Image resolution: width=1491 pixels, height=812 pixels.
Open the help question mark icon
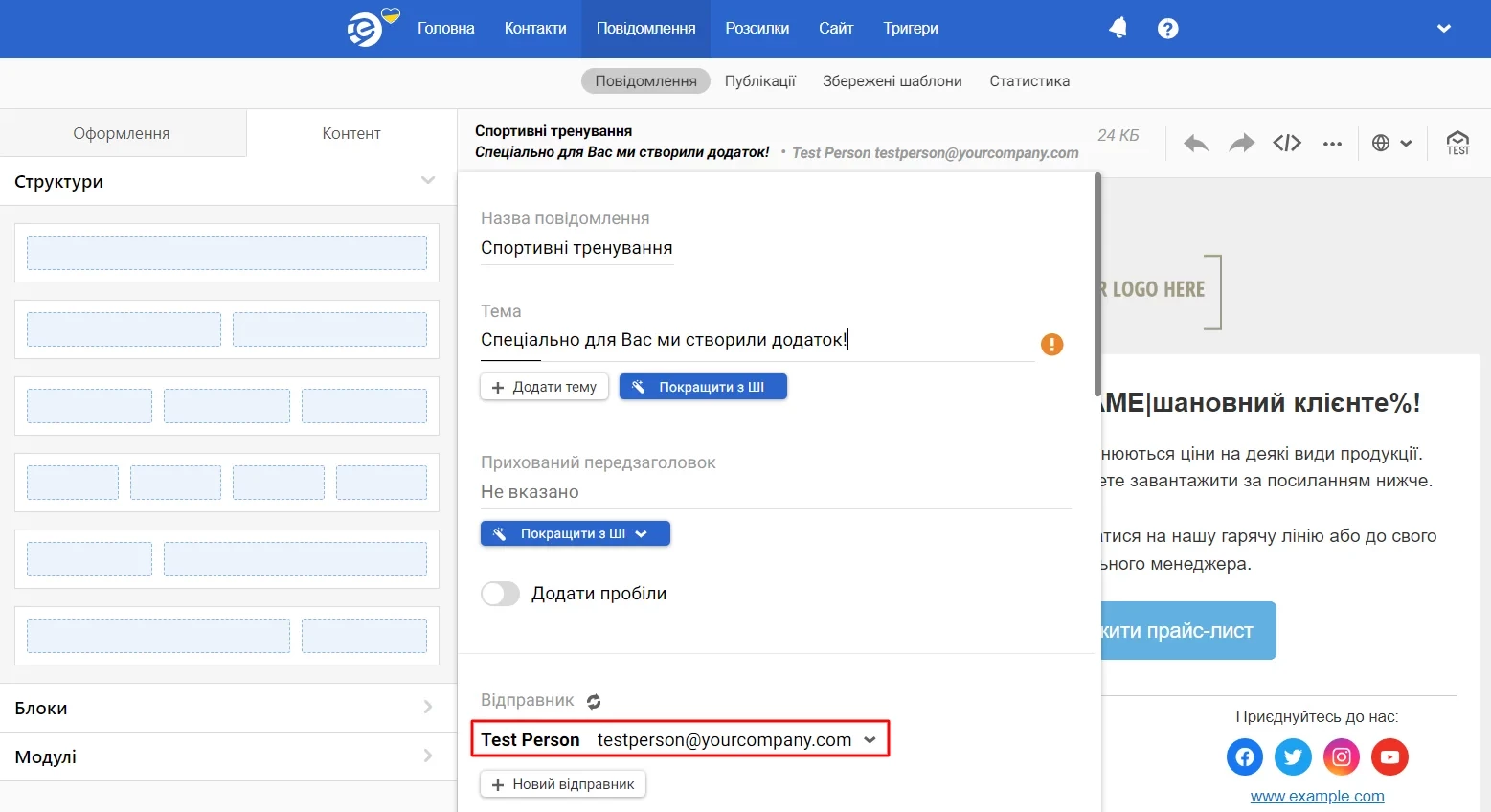tap(1167, 29)
